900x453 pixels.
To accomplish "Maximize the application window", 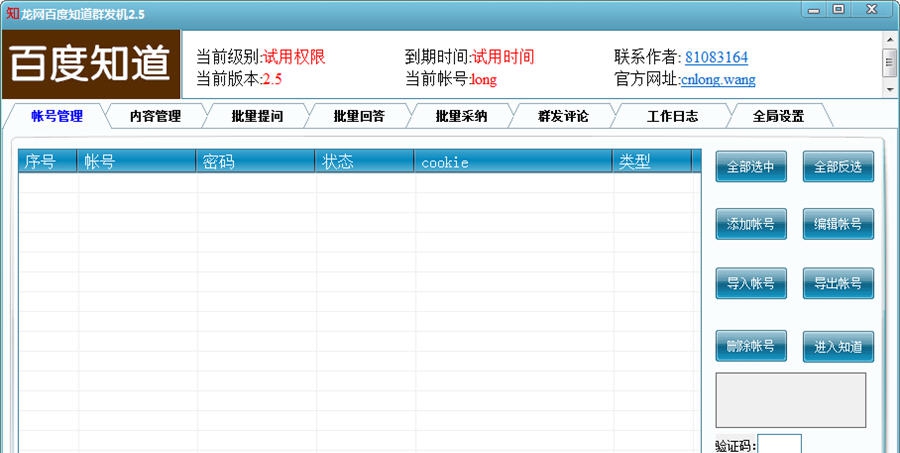I will coord(839,10).
